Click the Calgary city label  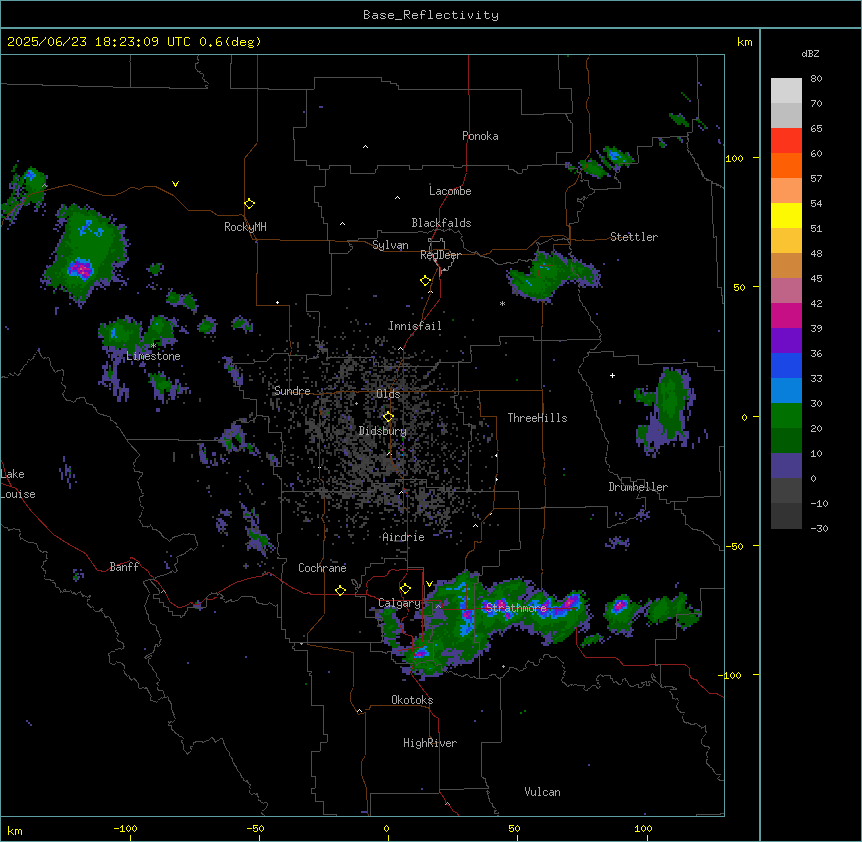[x=399, y=603]
